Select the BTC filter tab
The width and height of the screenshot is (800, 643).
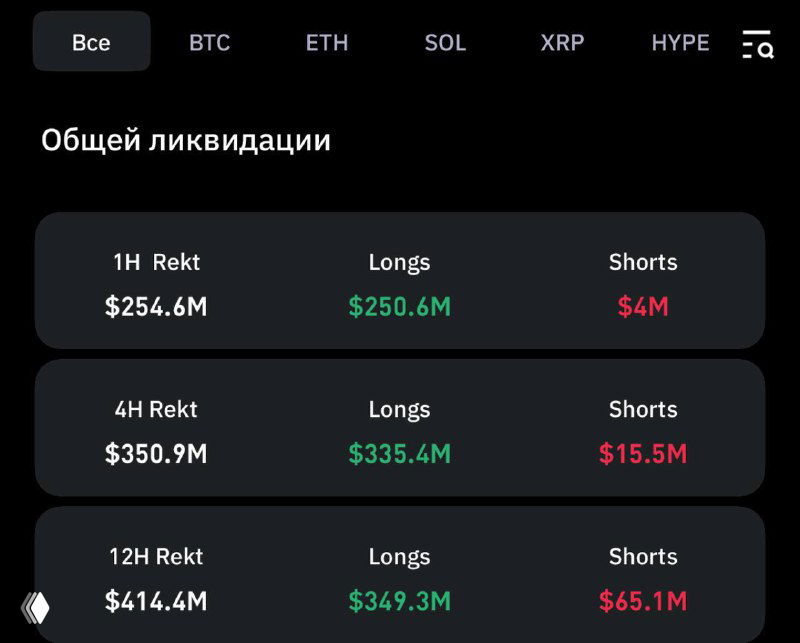[x=208, y=42]
